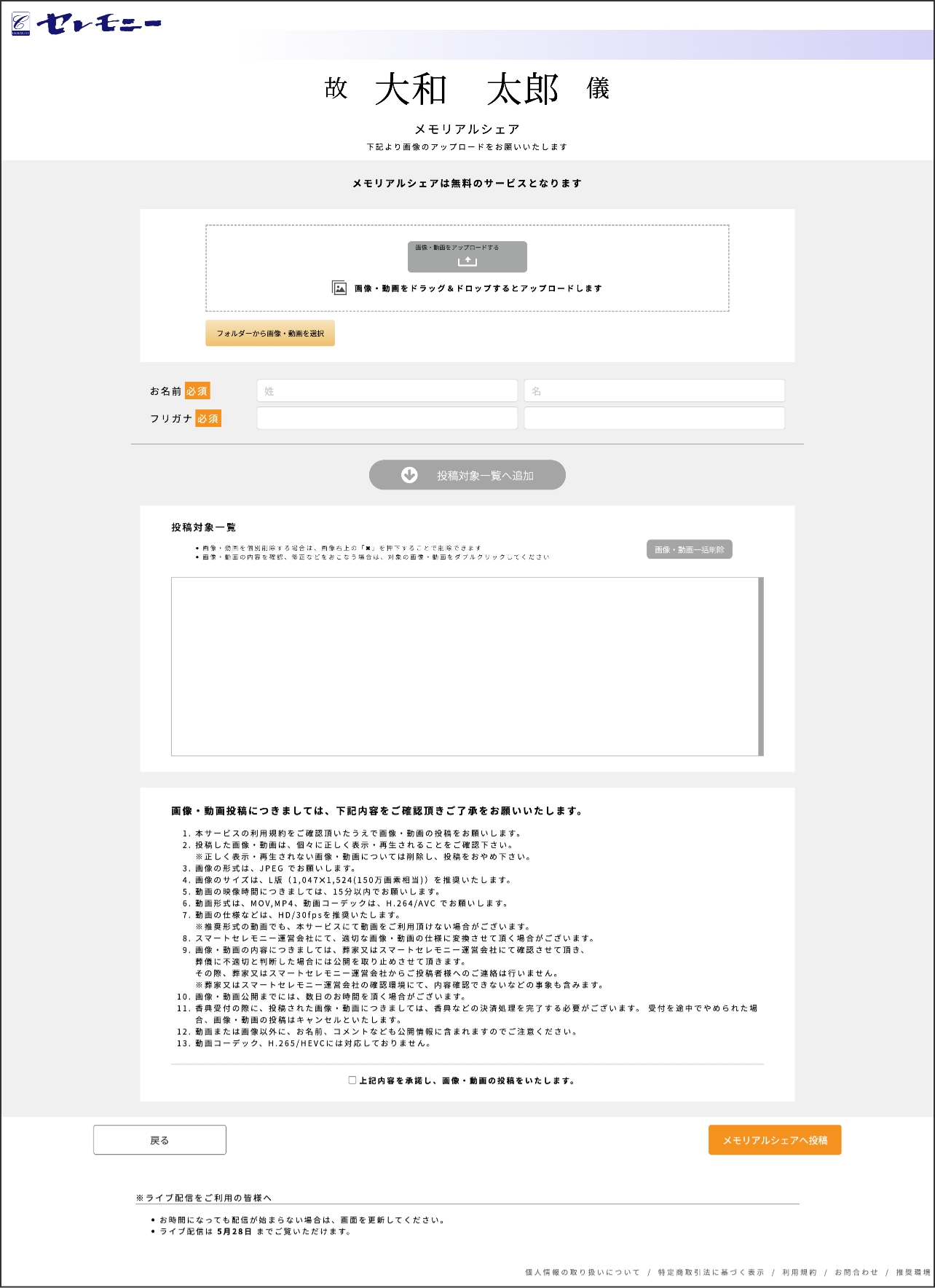Submit with the orange メモリアルシェアへ投稿 button
The height and width of the screenshot is (1288, 935).
click(774, 1140)
